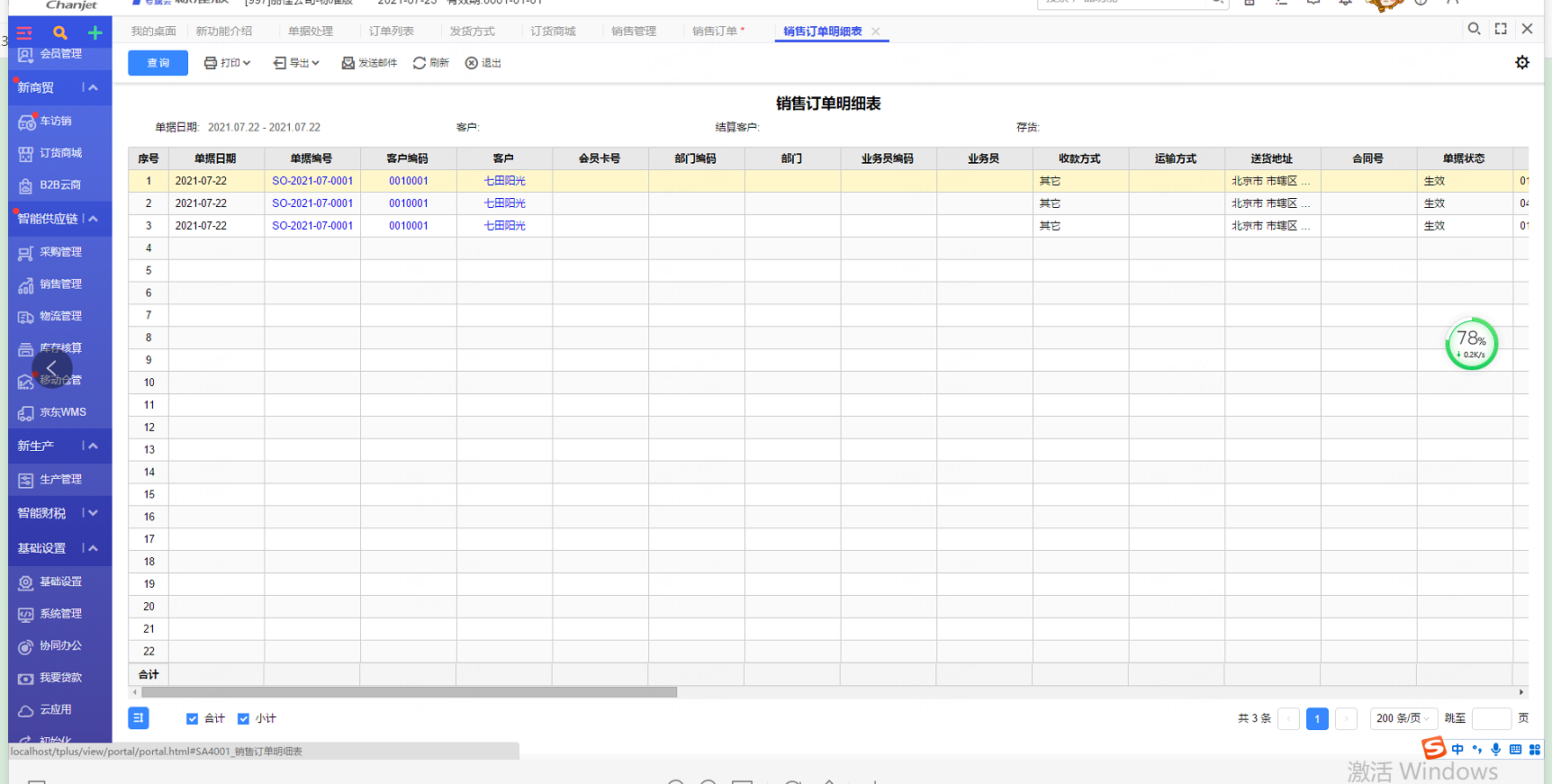1552x784 pixels.
Task: Click the 单据状态 column header
Action: pyautogui.click(x=1464, y=158)
